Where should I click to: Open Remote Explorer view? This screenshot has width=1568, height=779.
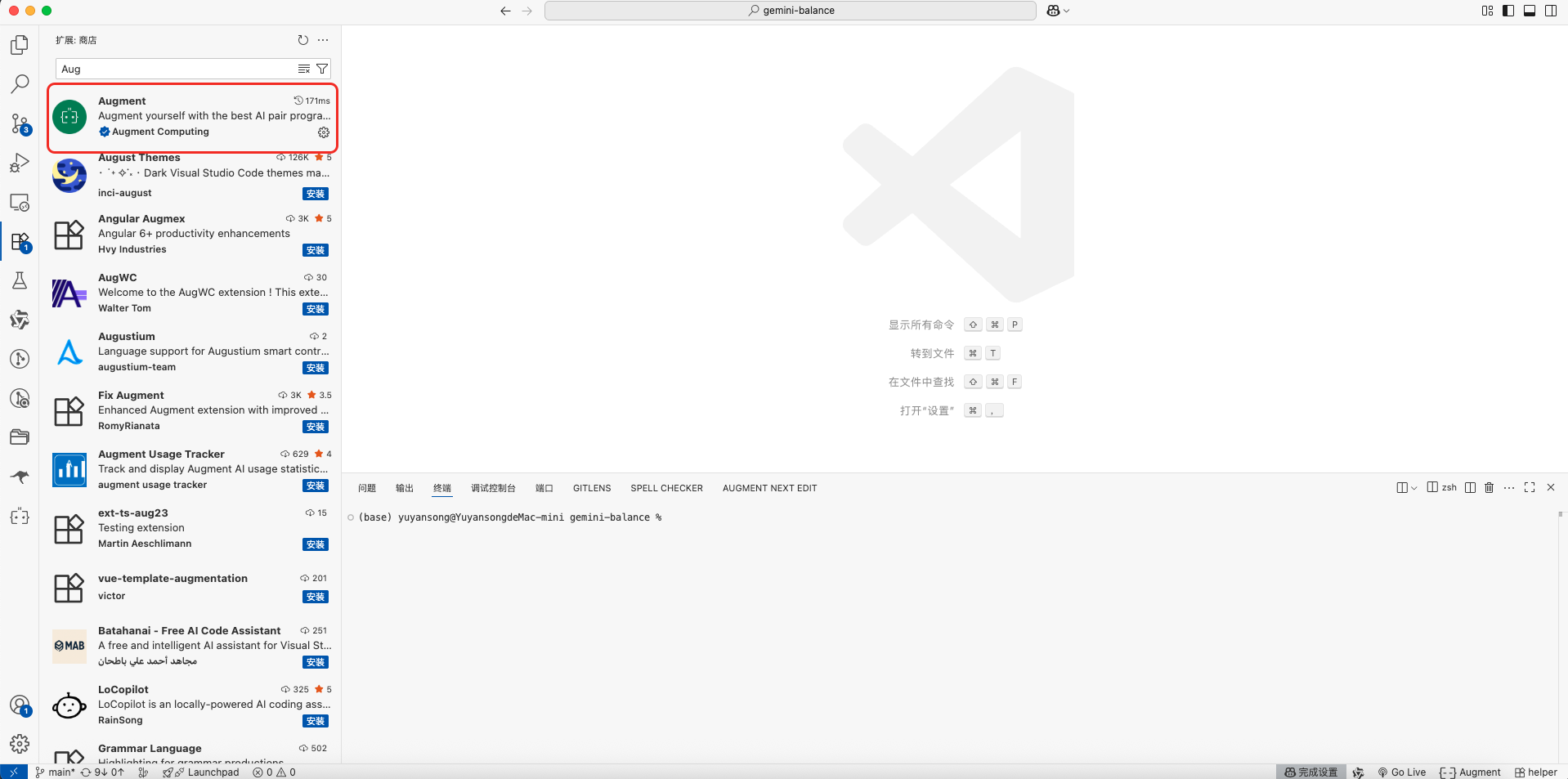[20, 202]
